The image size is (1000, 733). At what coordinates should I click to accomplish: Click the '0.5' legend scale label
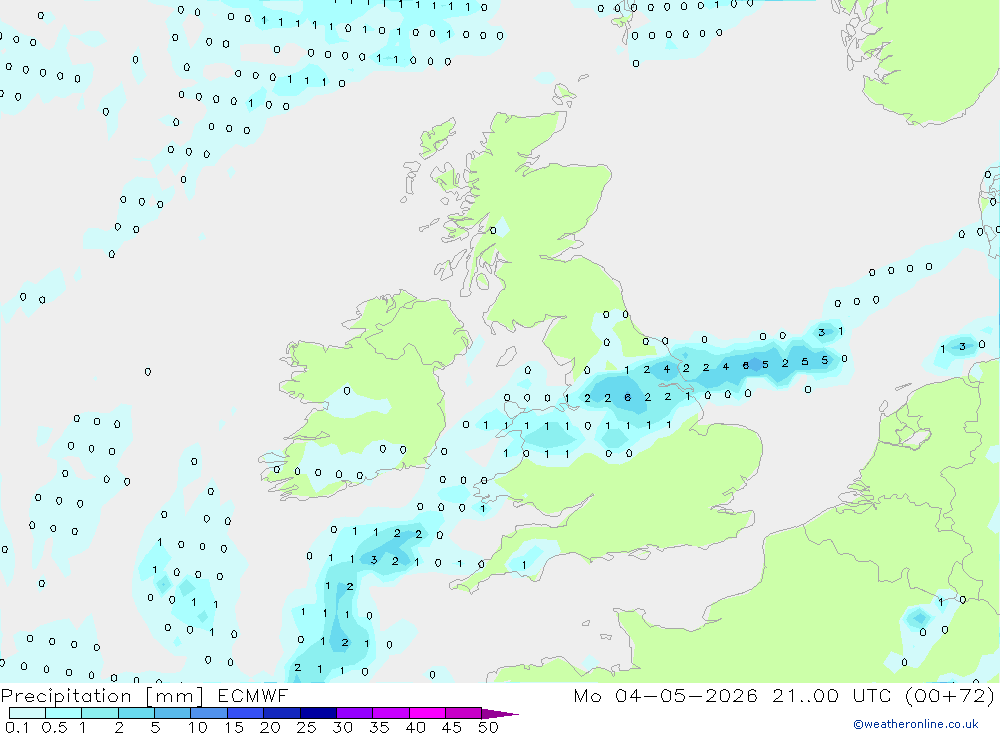[54, 727]
